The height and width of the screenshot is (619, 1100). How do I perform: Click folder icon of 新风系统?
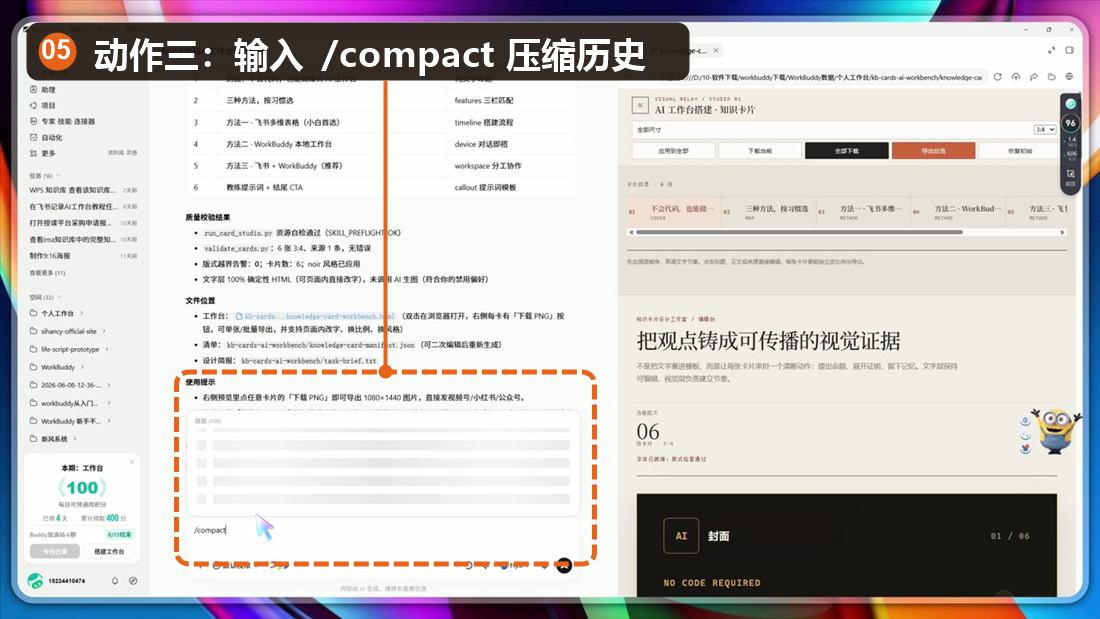(x=34, y=439)
